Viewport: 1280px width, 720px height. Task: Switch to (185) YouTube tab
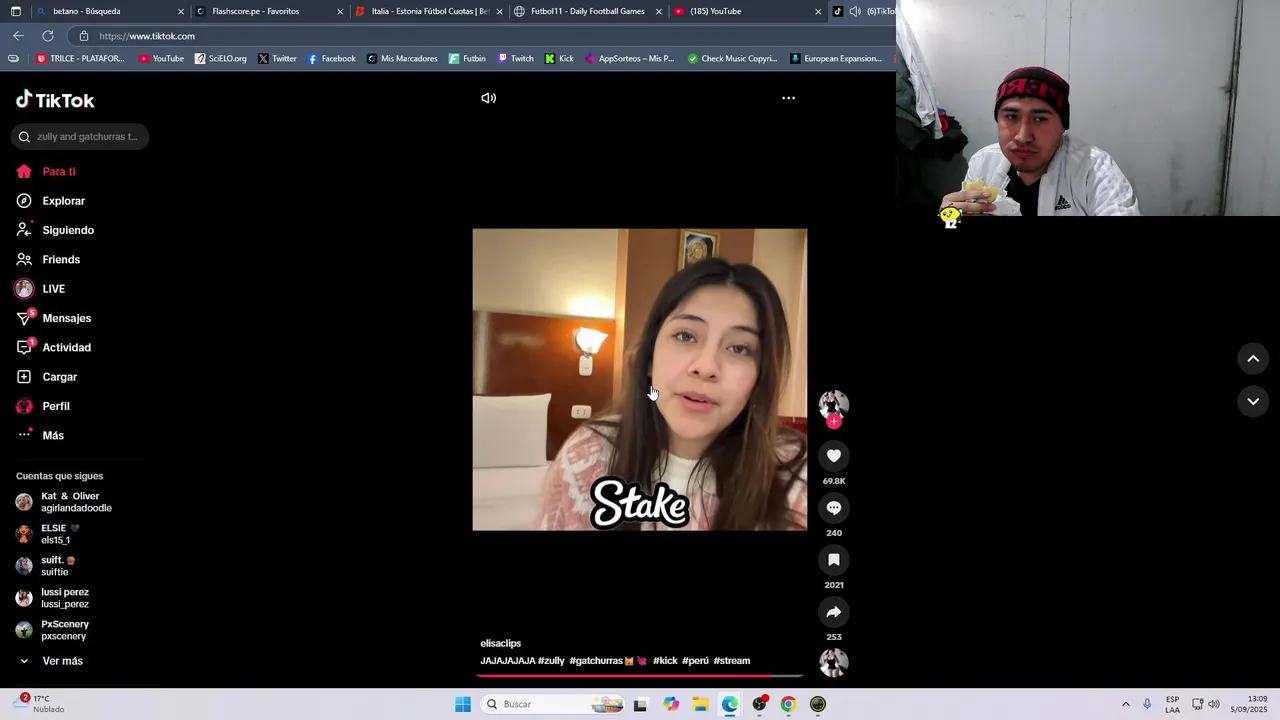click(x=746, y=11)
